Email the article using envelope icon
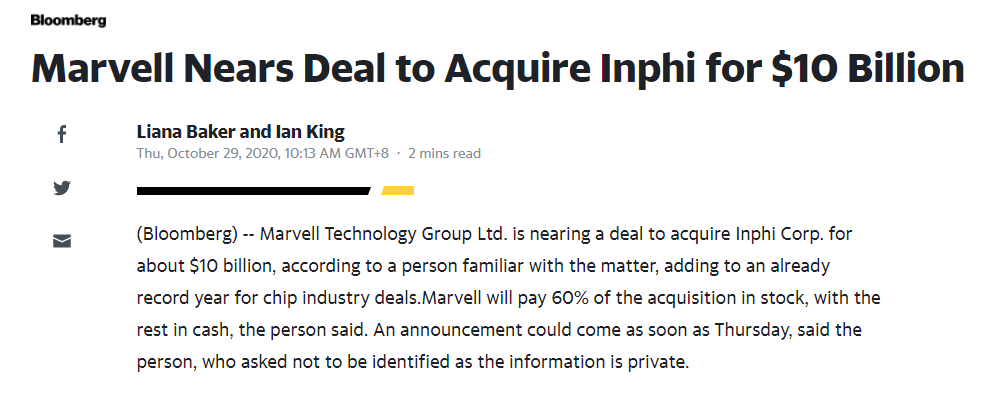Screen dimensions: 987x396 tap(62, 241)
